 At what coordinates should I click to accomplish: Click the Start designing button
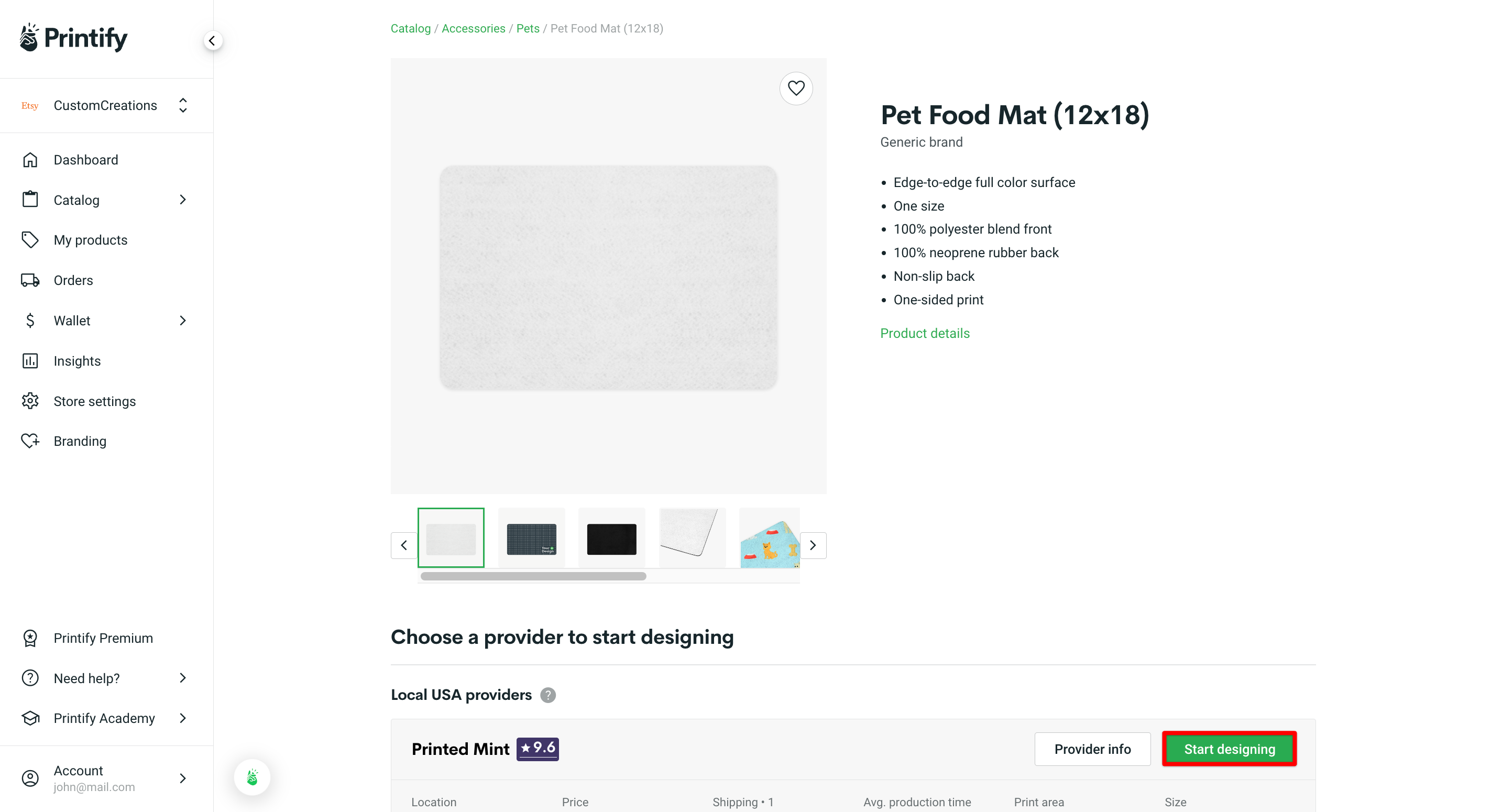coord(1230,748)
